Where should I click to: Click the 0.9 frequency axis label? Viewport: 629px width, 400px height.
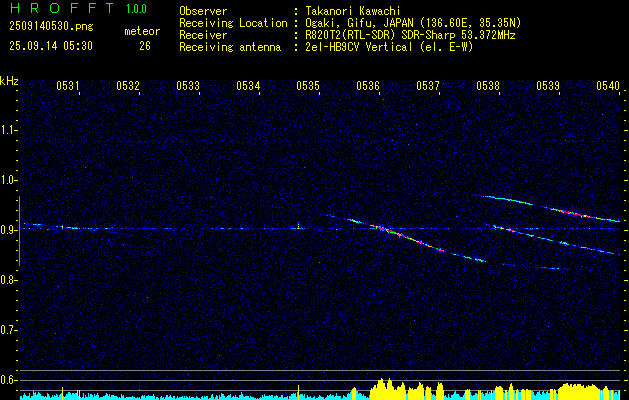[x=8, y=230]
